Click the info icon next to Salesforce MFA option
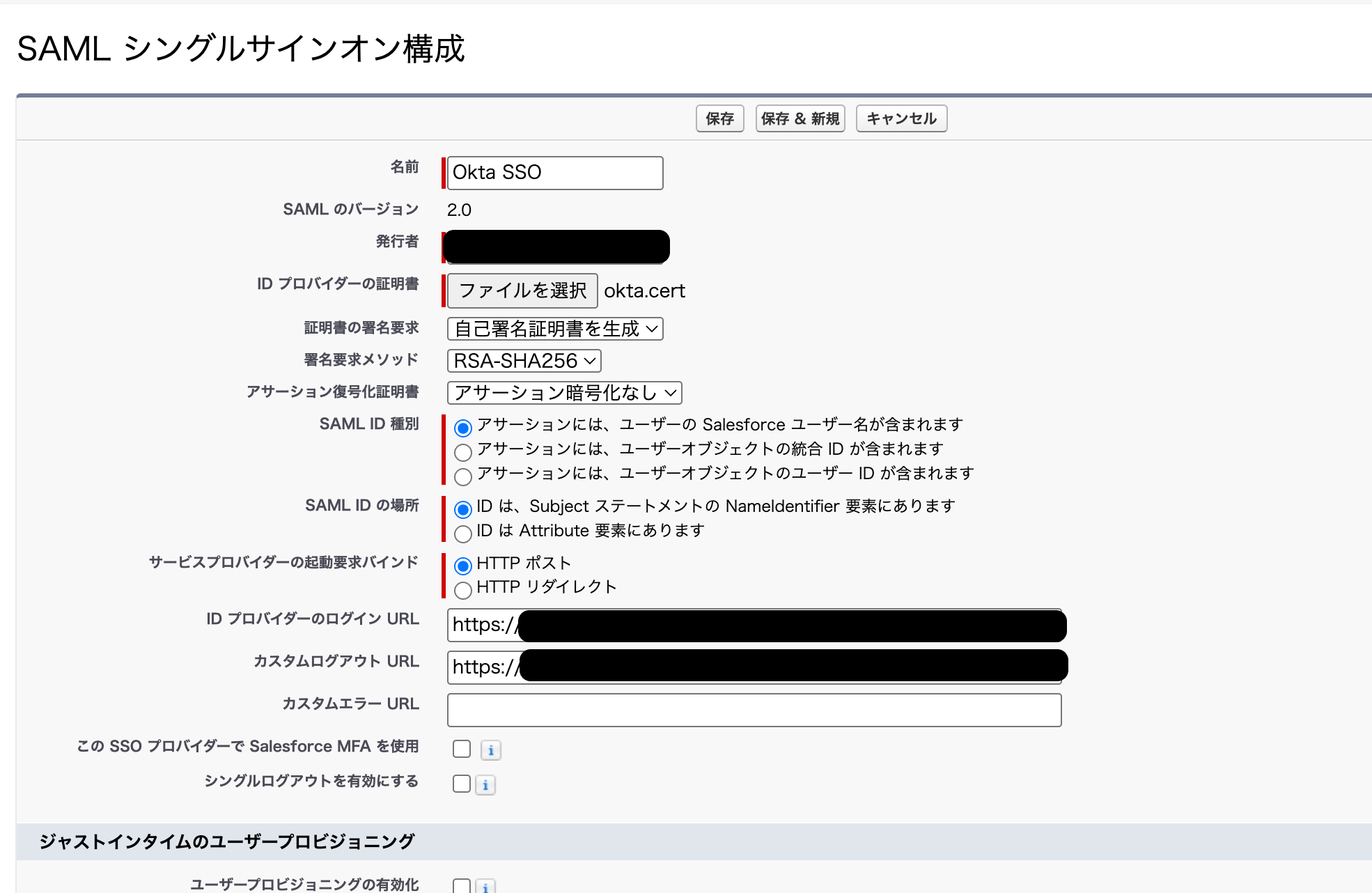This screenshot has width=1372, height=893. click(491, 750)
